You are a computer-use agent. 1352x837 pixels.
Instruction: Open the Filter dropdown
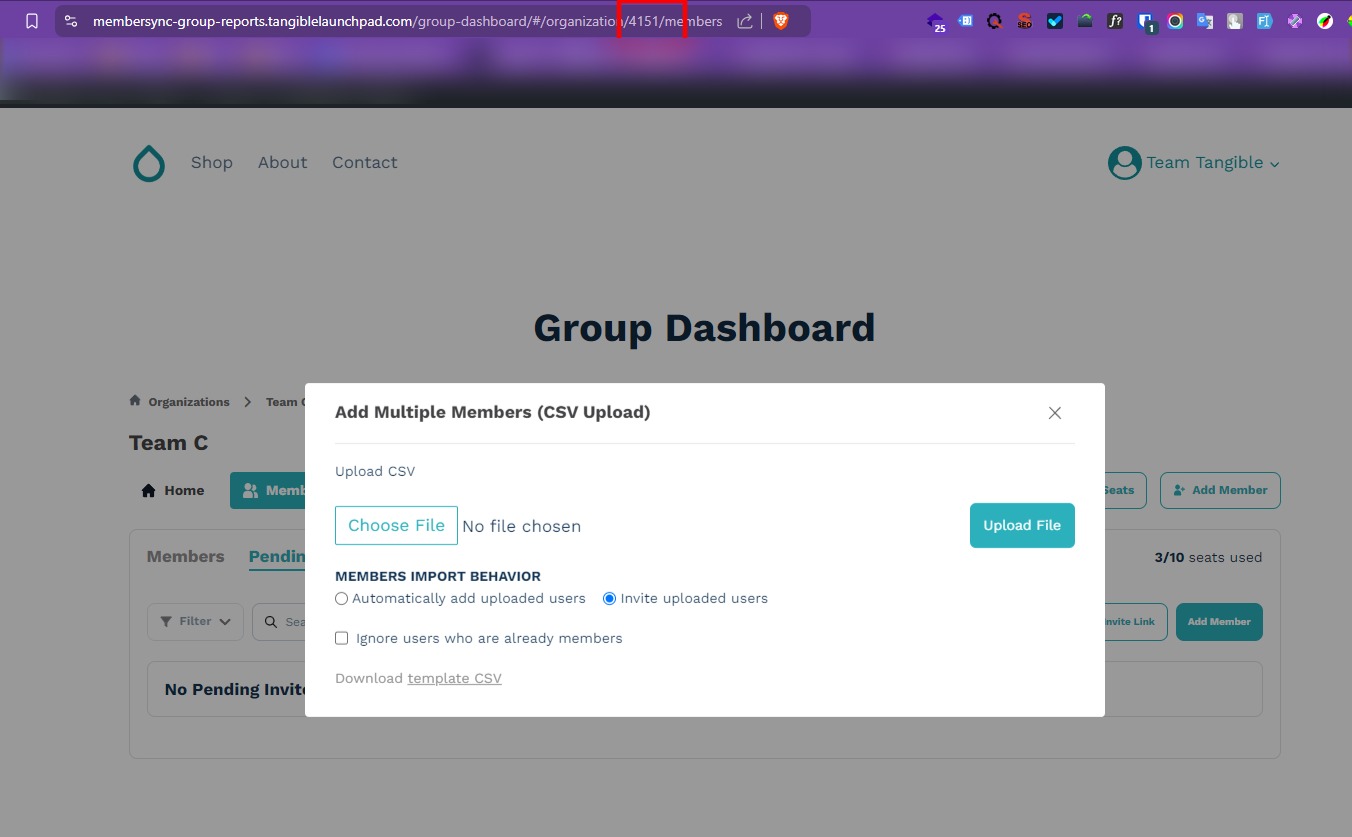[195, 621]
